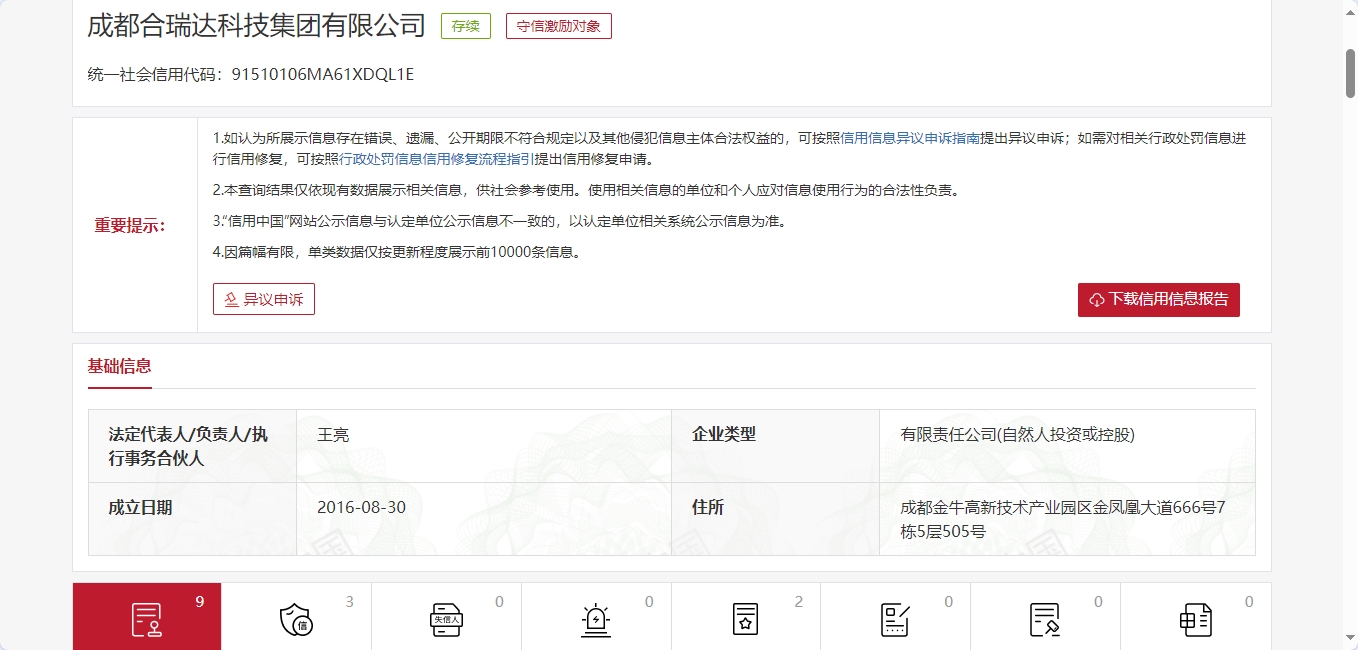Download the credit information report
1358x650 pixels.
(x=1159, y=299)
